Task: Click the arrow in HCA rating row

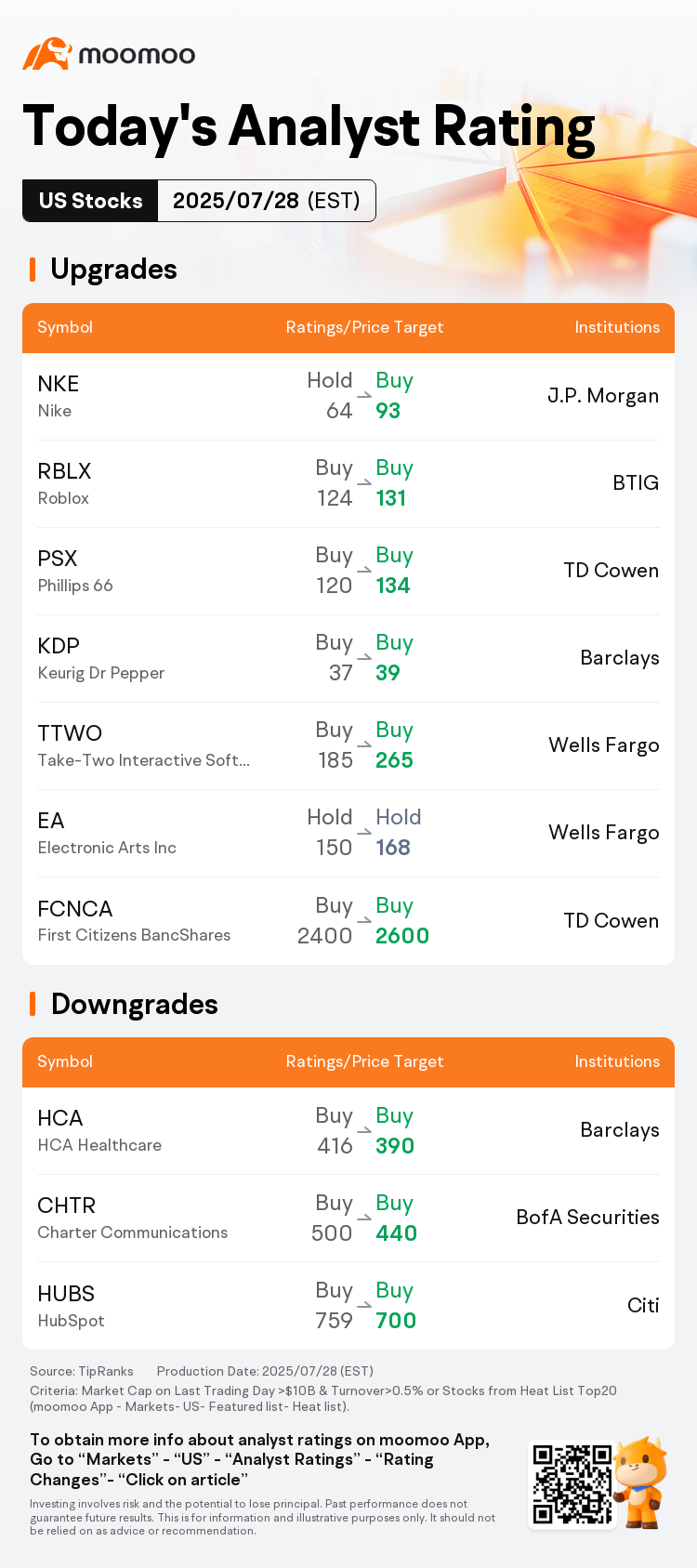Action: (x=364, y=1130)
